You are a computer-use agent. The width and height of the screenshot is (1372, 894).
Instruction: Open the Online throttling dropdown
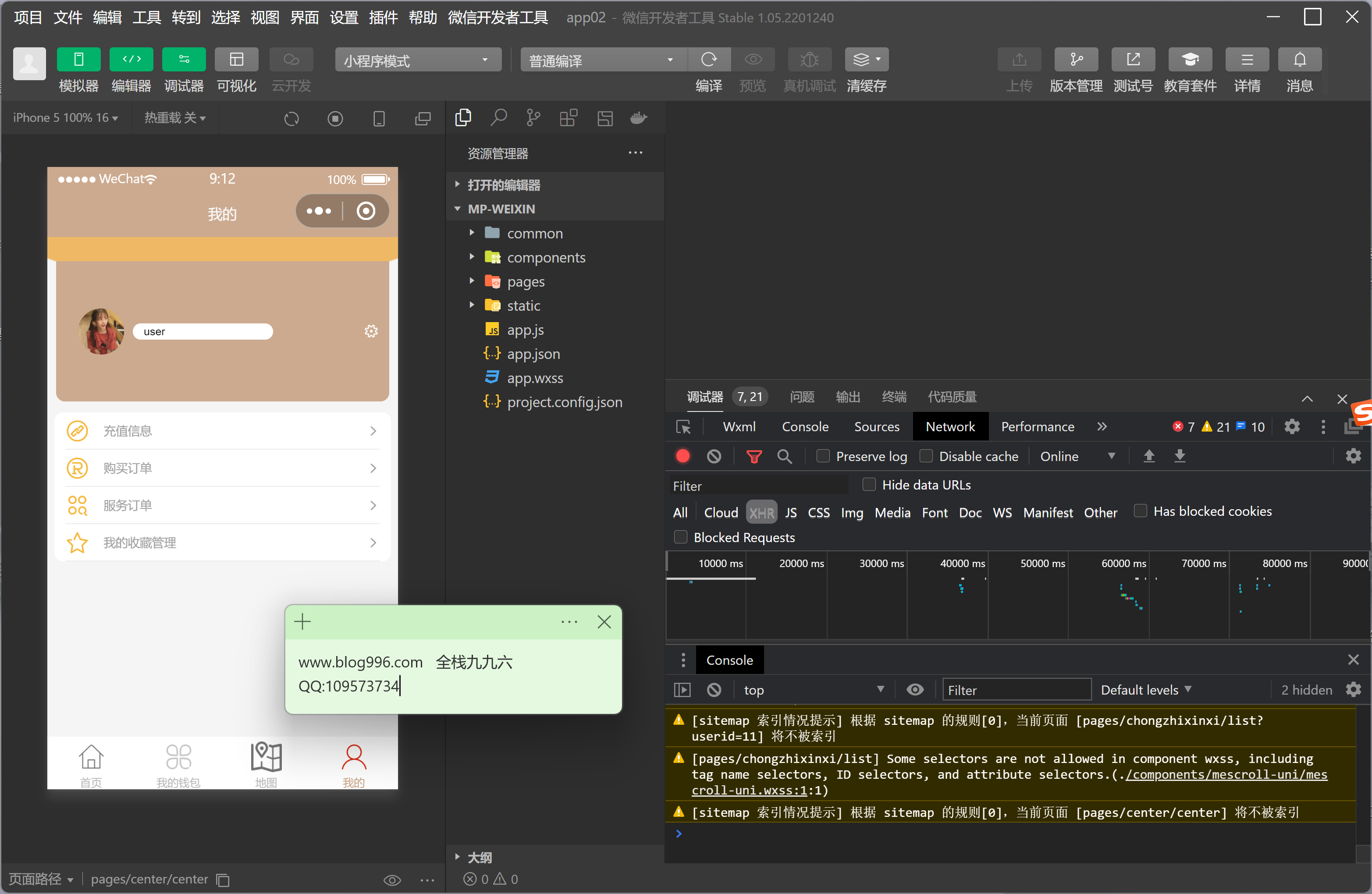pos(1076,456)
